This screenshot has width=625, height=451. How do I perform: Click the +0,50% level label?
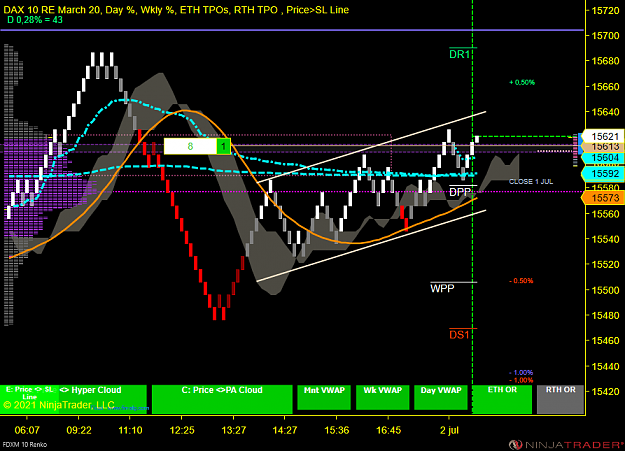522,82
